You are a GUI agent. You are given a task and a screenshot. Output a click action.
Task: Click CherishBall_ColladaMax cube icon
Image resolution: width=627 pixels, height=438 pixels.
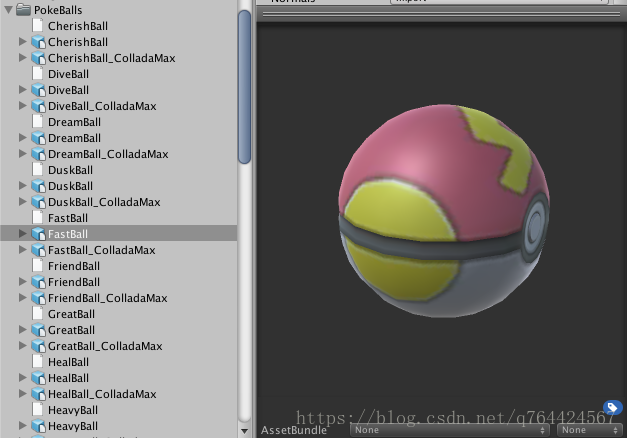38,58
